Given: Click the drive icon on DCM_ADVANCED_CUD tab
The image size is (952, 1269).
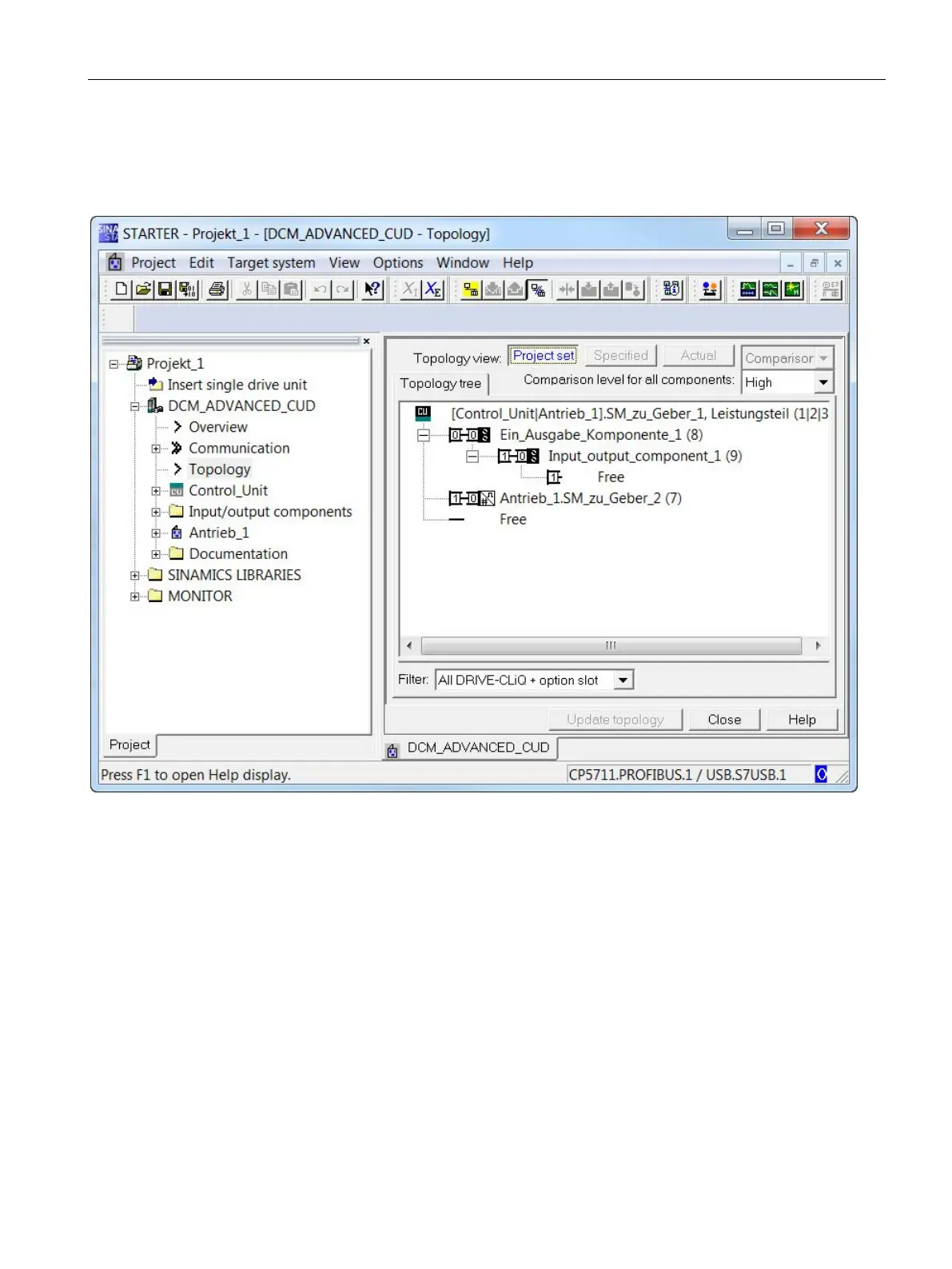Looking at the screenshot, I should pos(392,750).
